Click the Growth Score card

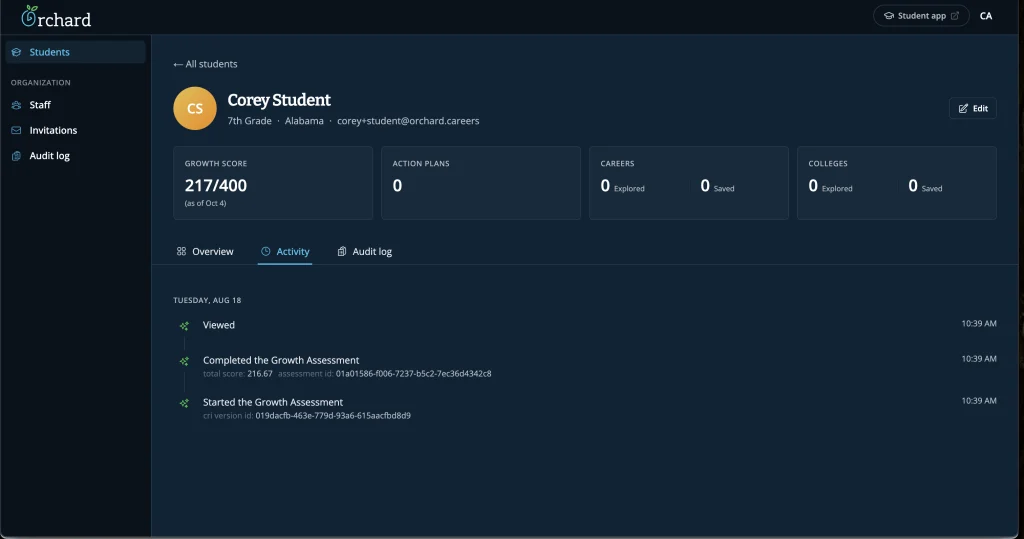(273, 183)
